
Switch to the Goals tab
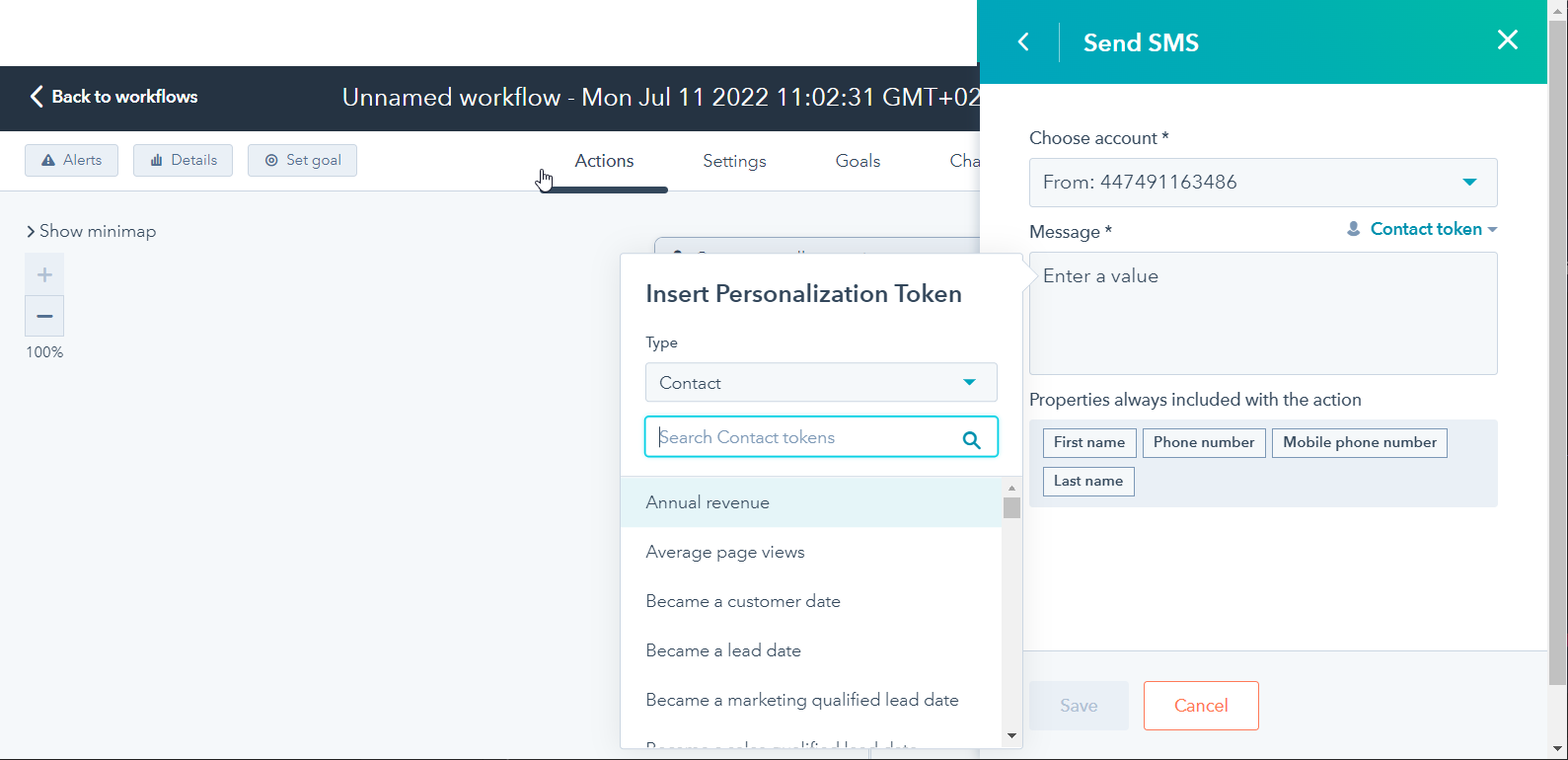tap(858, 161)
